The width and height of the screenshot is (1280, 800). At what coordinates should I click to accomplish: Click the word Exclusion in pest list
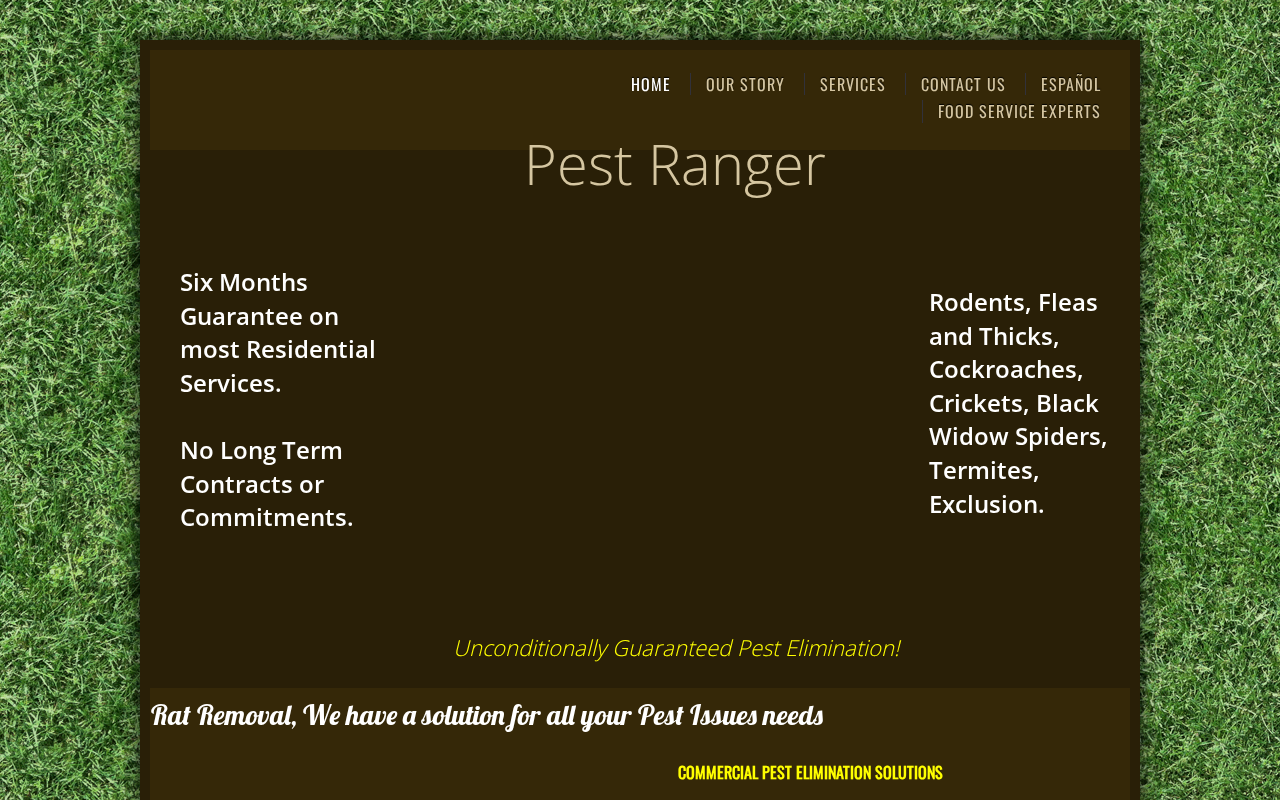click(x=986, y=504)
